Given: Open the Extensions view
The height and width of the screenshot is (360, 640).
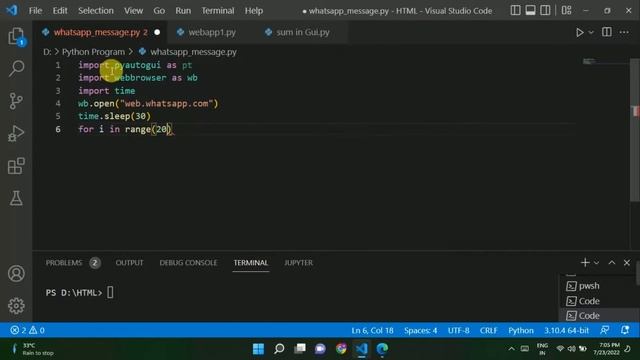Looking at the screenshot, I should [16, 166].
